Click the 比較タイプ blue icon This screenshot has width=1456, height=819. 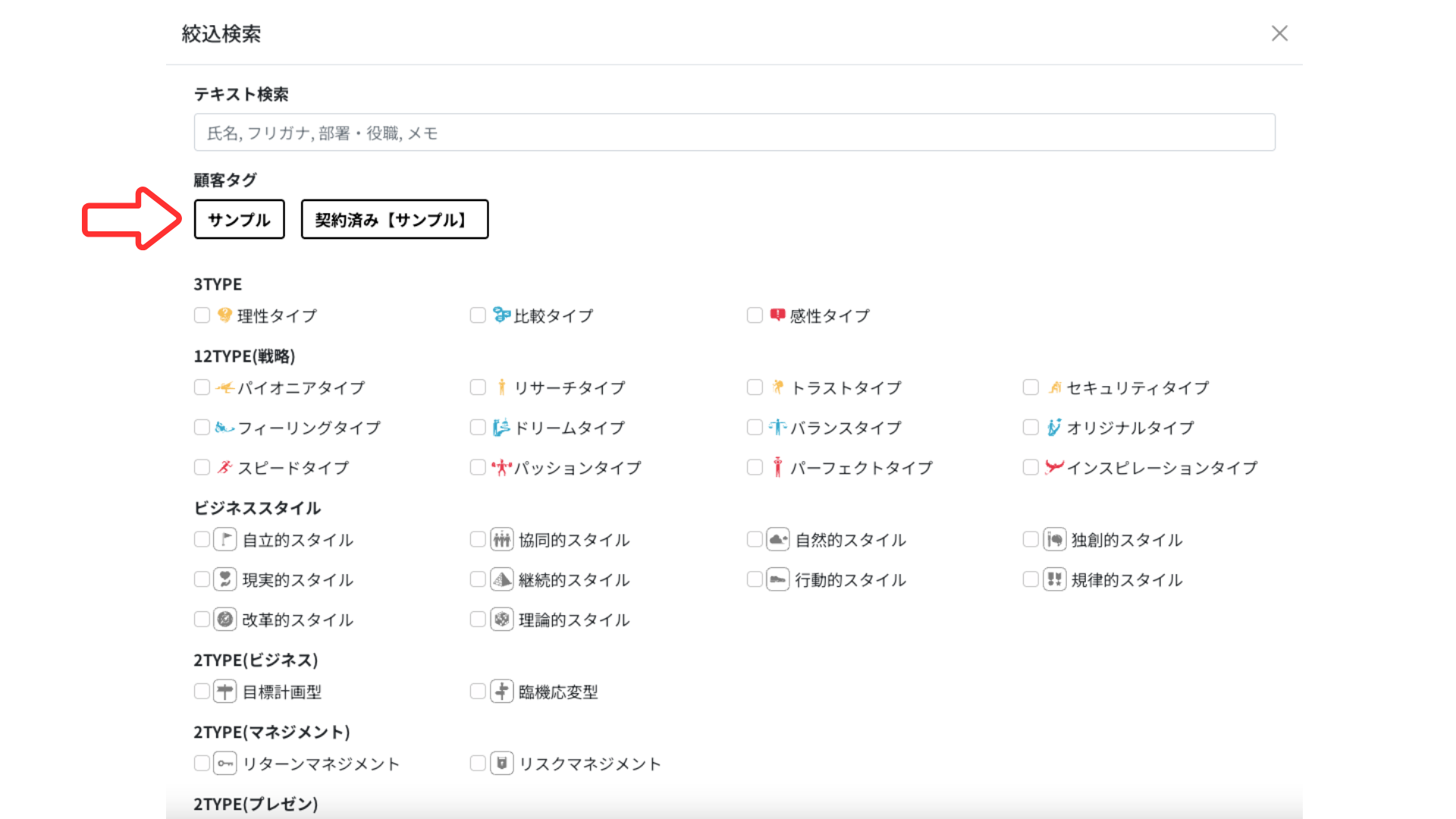[501, 315]
